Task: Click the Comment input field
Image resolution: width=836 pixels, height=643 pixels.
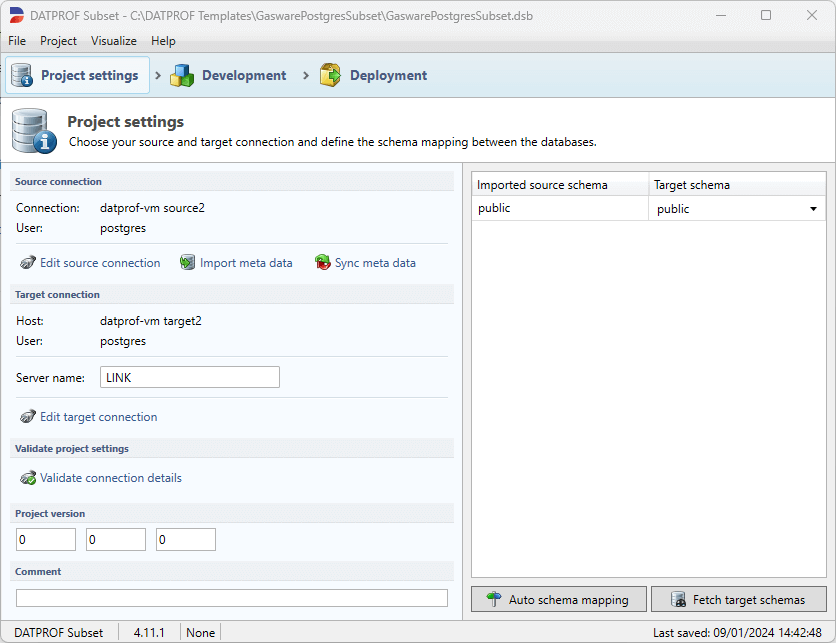Action: (x=231, y=596)
